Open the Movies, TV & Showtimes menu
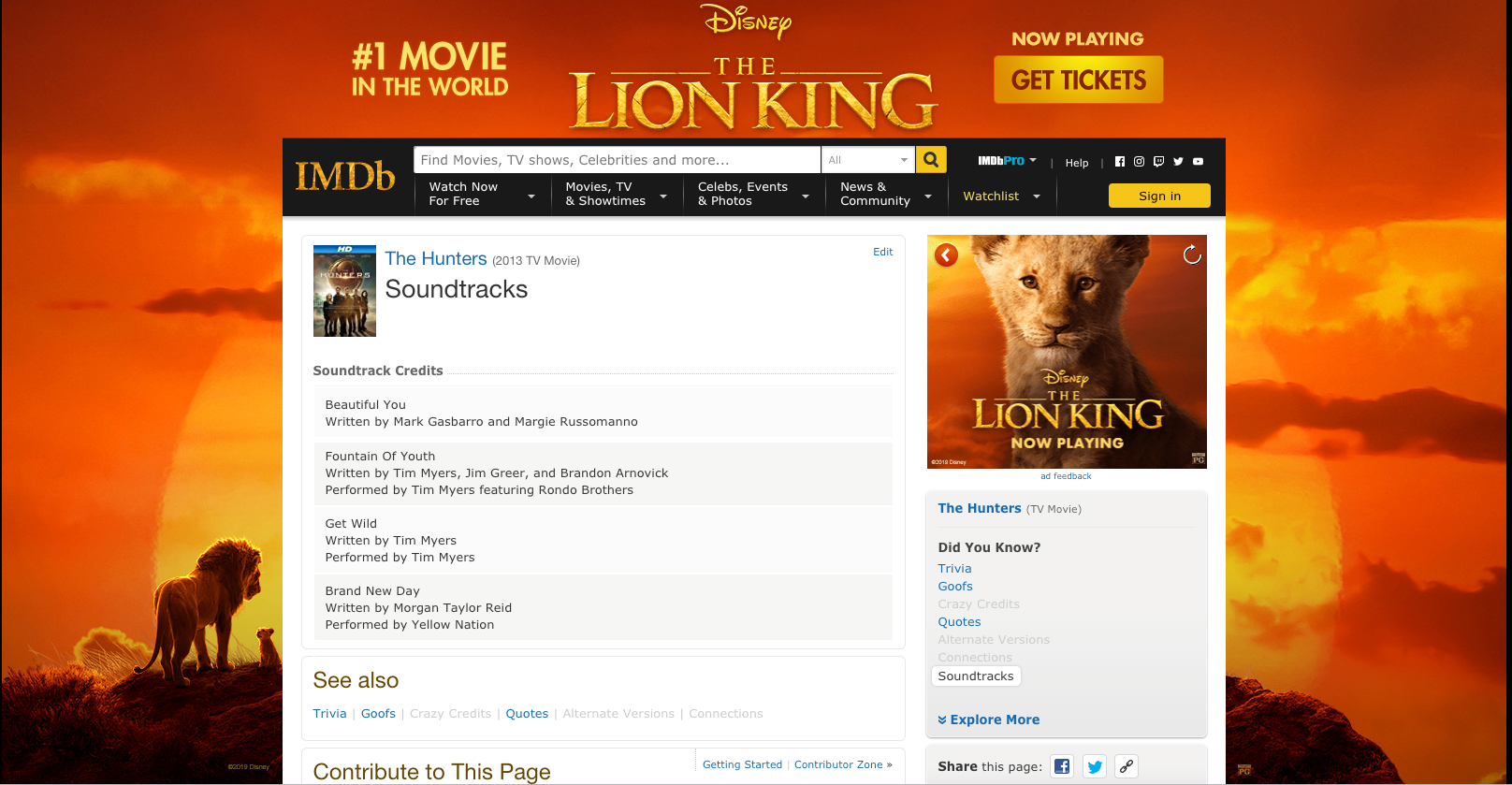The width and height of the screenshot is (1512, 785). (616, 195)
